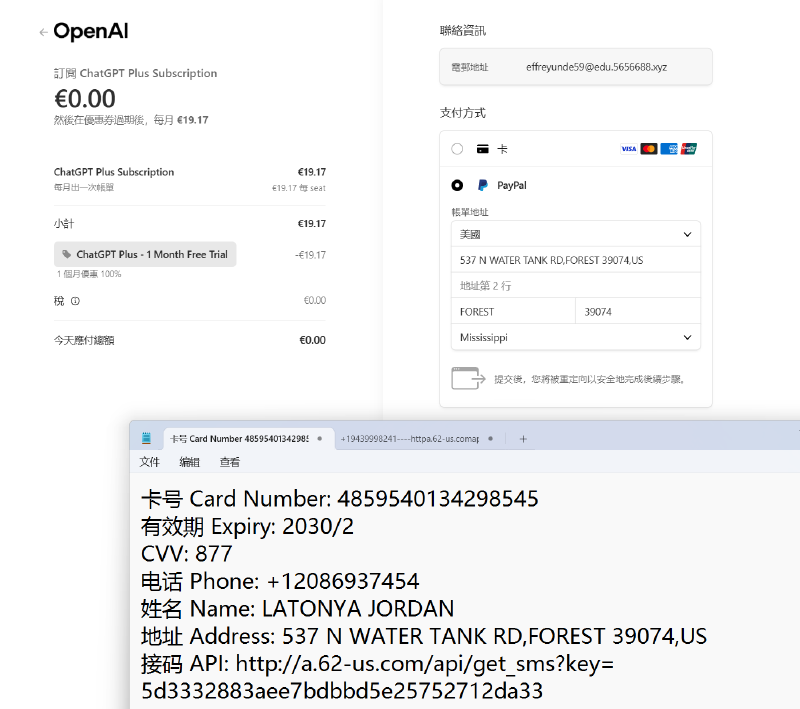Select the PayPal radio button
This screenshot has width=800, height=709.
(x=457, y=185)
